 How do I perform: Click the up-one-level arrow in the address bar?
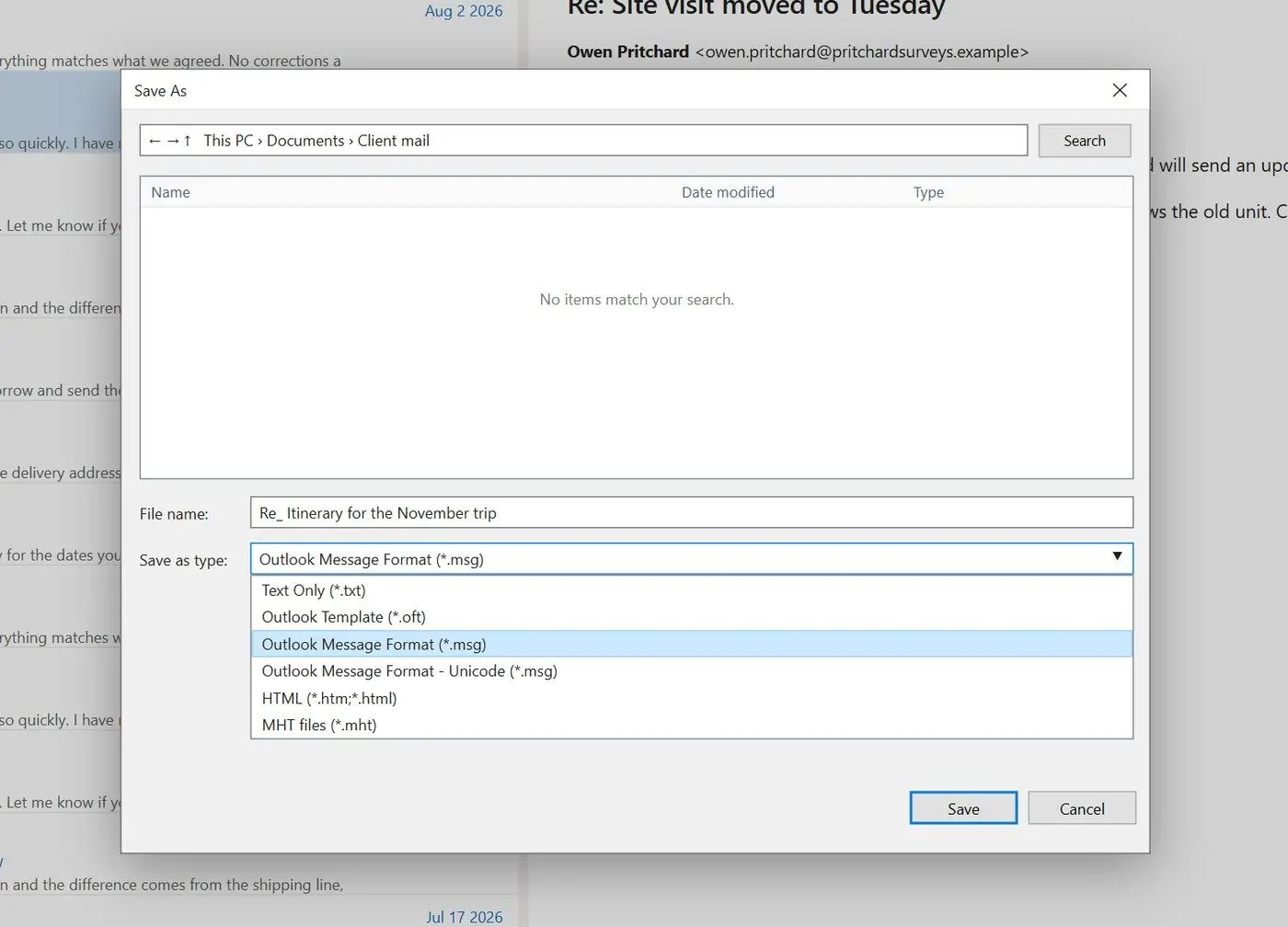coord(188,141)
